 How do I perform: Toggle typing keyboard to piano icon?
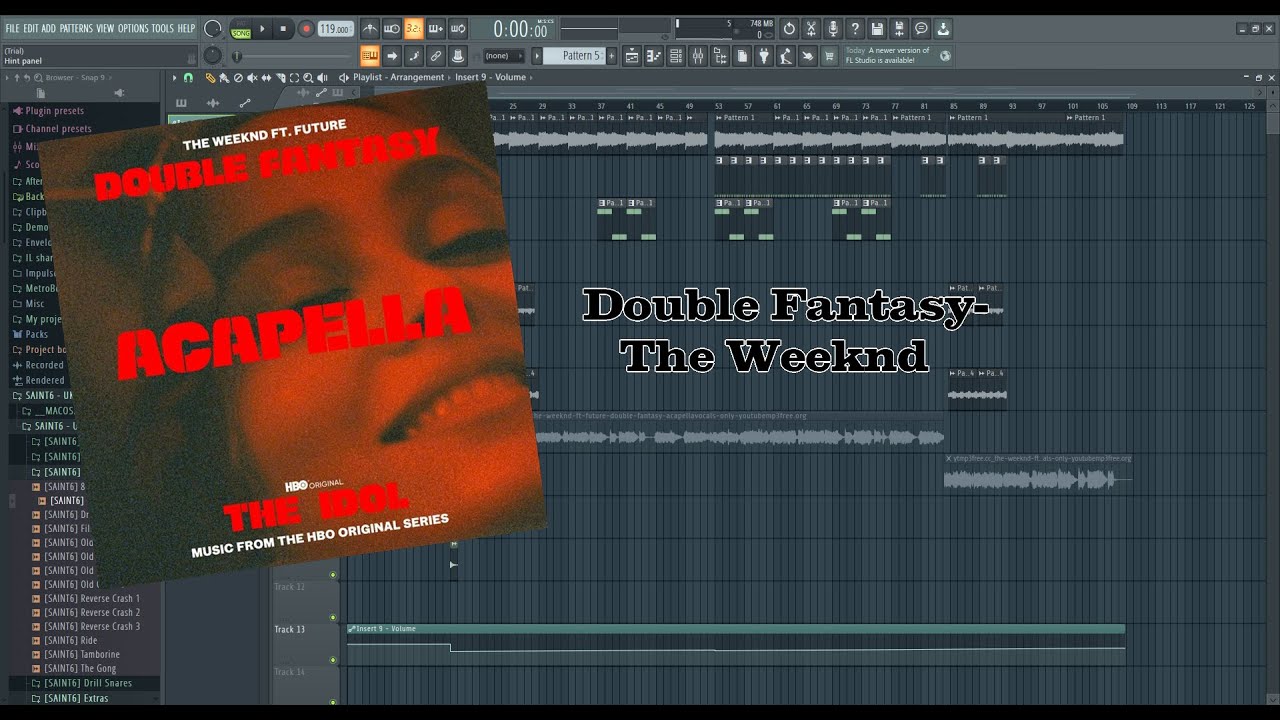click(370, 56)
